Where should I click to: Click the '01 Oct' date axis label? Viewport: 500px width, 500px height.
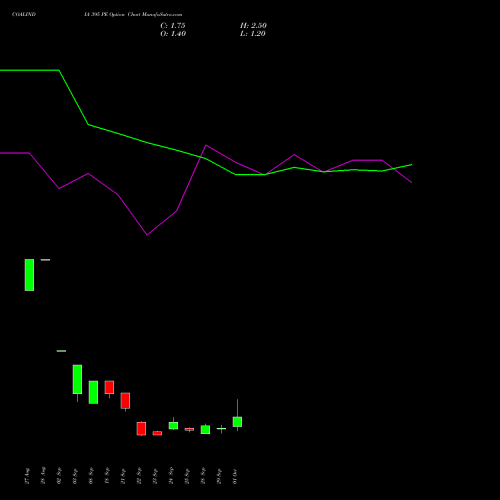(x=235, y=476)
